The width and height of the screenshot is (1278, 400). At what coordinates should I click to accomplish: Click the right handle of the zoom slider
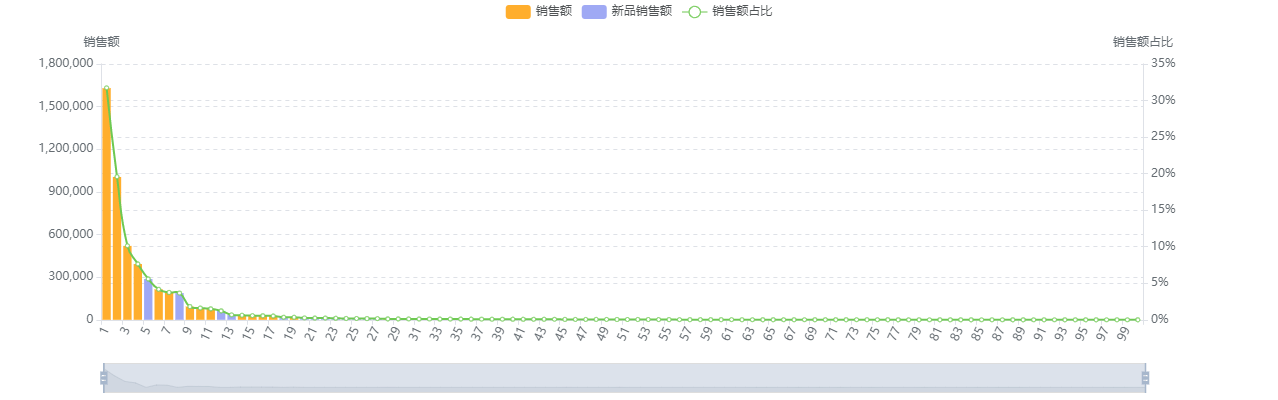tap(1145, 377)
